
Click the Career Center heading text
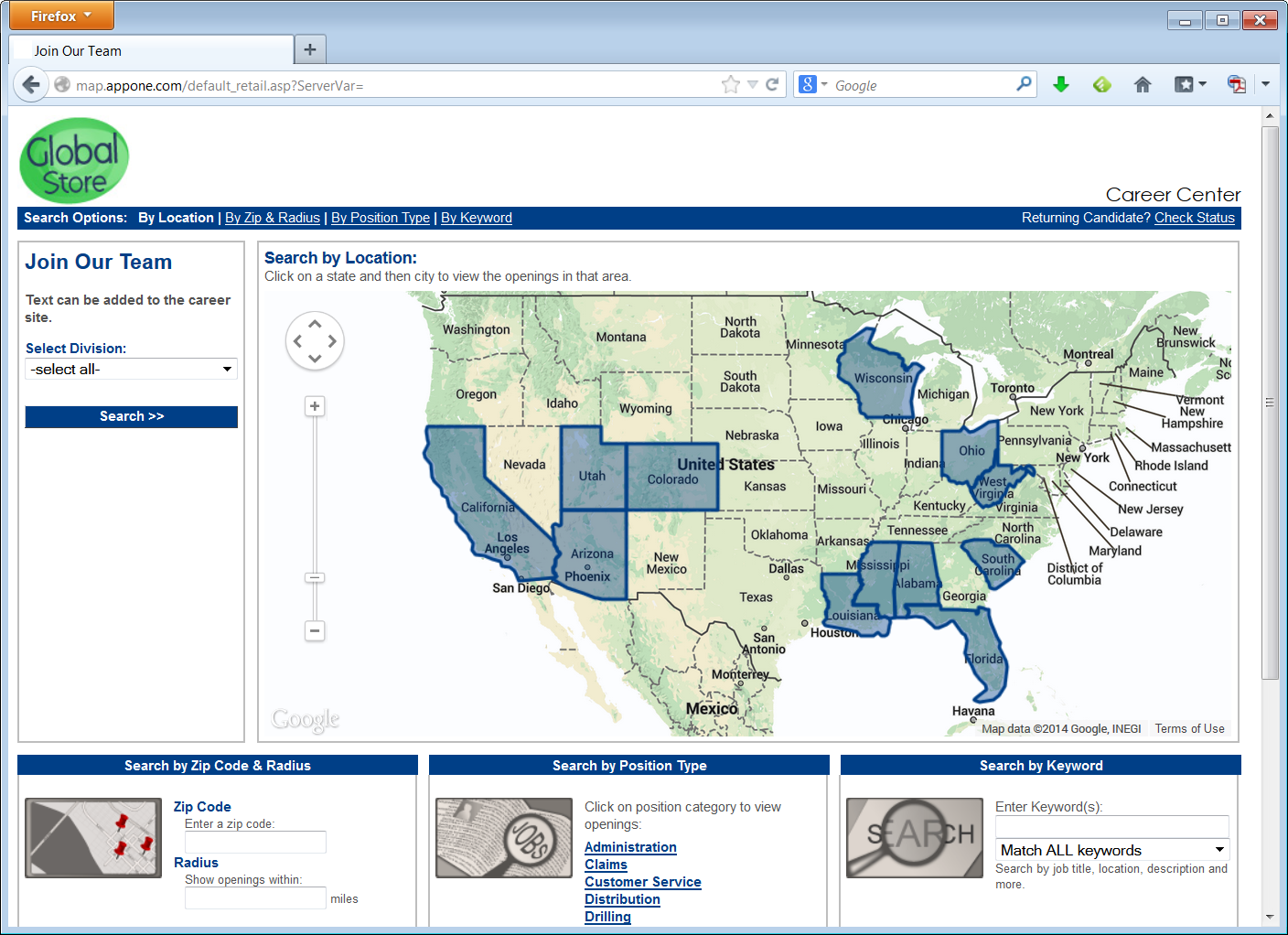pos(1173,195)
